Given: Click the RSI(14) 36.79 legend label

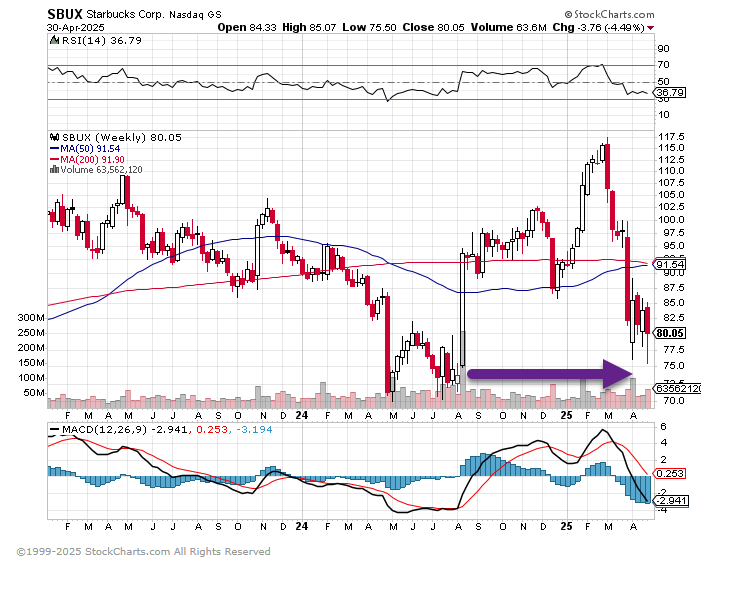Looking at the screenshot, I should click(x=102, y=41).
